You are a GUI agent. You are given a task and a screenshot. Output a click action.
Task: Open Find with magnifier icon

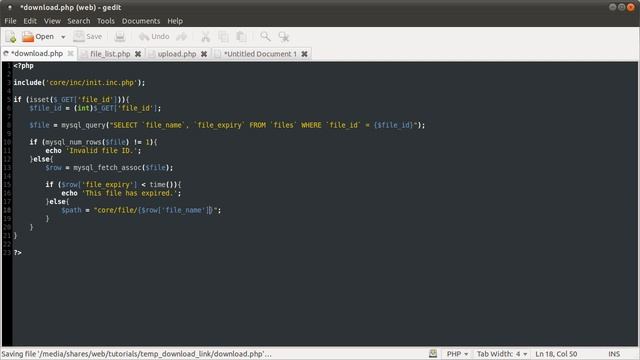pos(265,37)
